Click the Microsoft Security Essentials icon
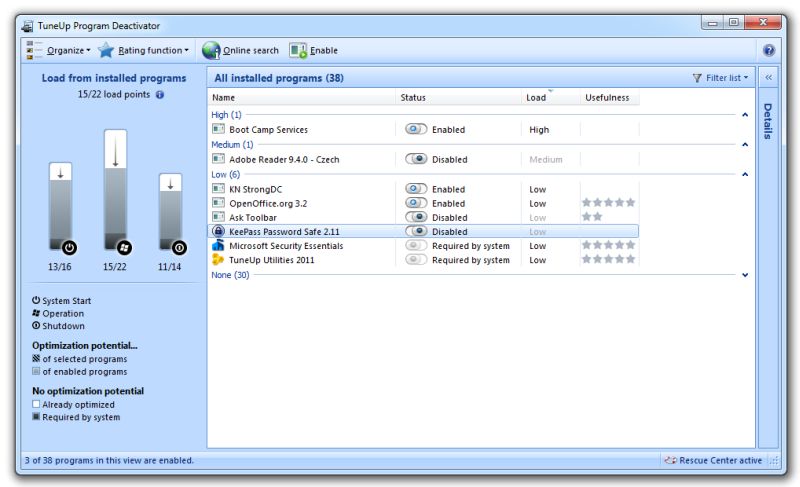 tap(218, 245)
